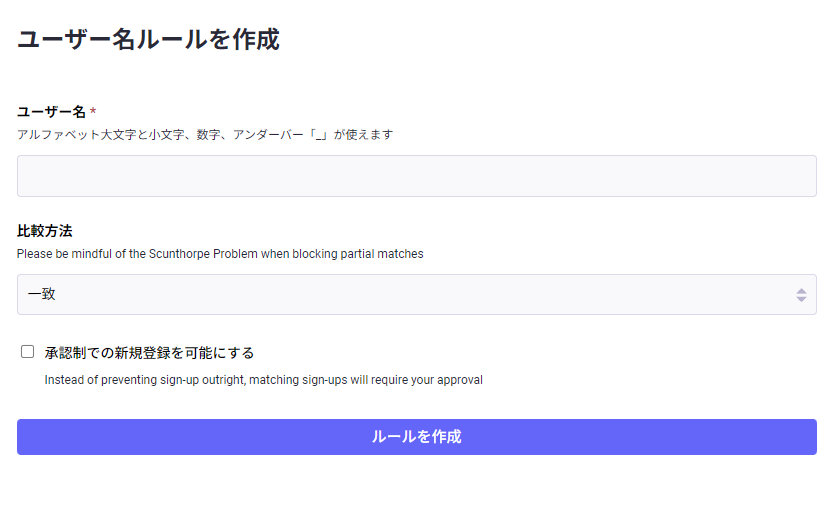Image resolution: width=840 pixels, height=507 pixels.
Task: Click the required asterisk beside ユーザー名
Action: [x=93, y=112]
